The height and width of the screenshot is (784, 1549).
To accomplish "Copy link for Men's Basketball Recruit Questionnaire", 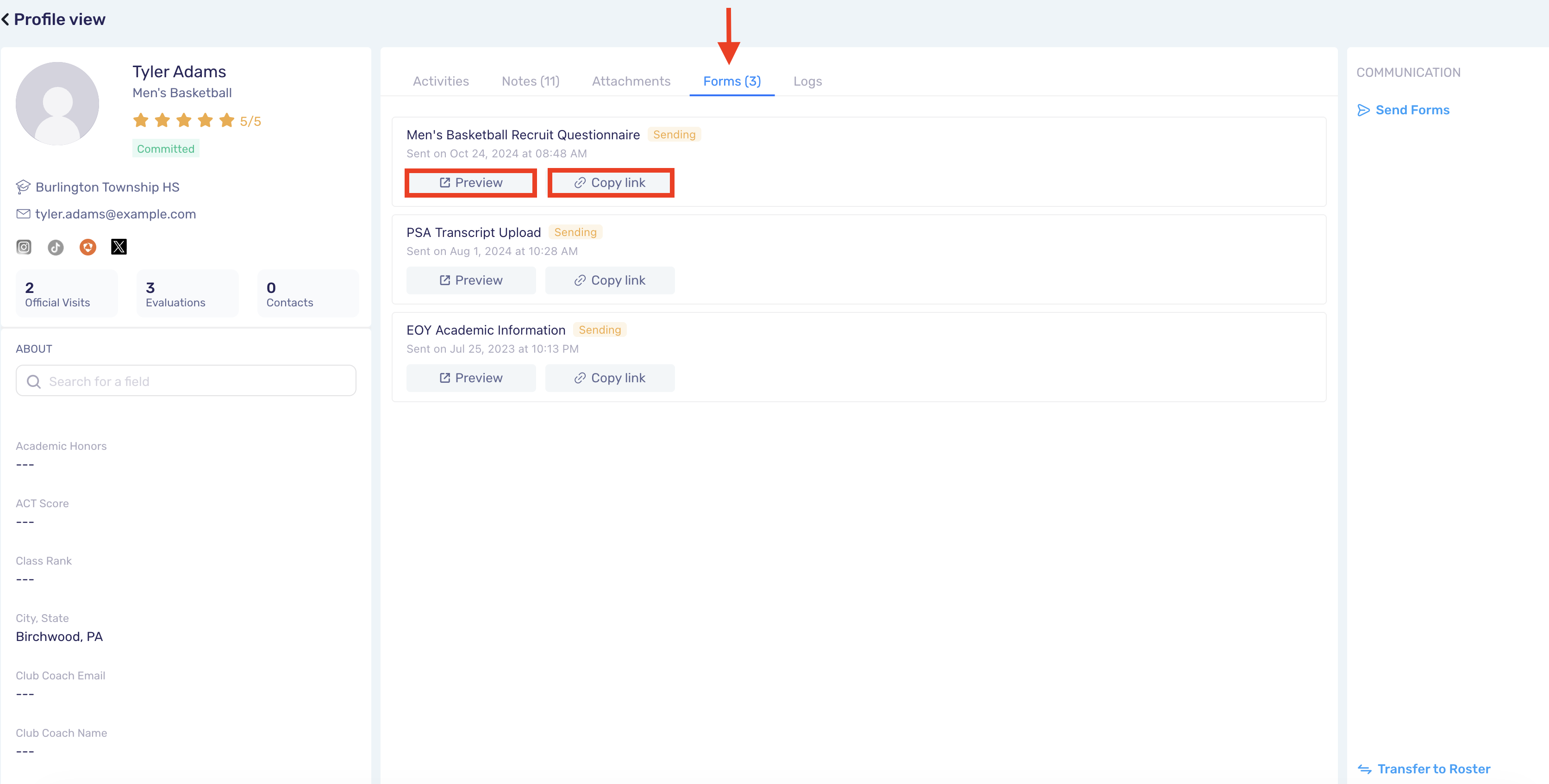I will click(610, 183).
